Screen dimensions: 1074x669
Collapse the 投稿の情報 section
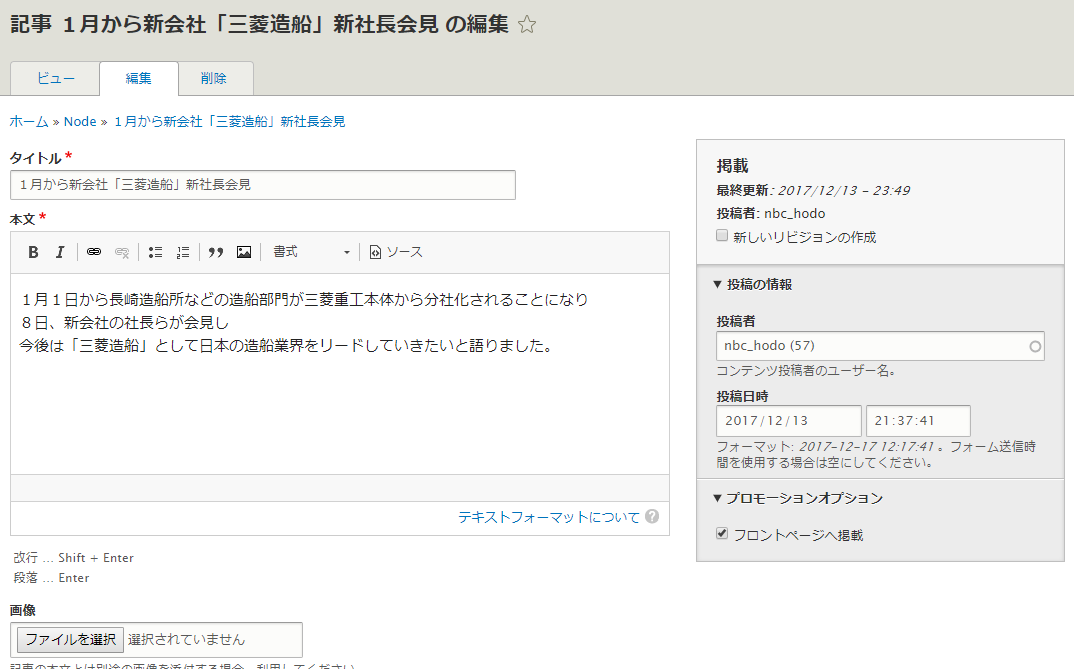(x=753, y=284)
